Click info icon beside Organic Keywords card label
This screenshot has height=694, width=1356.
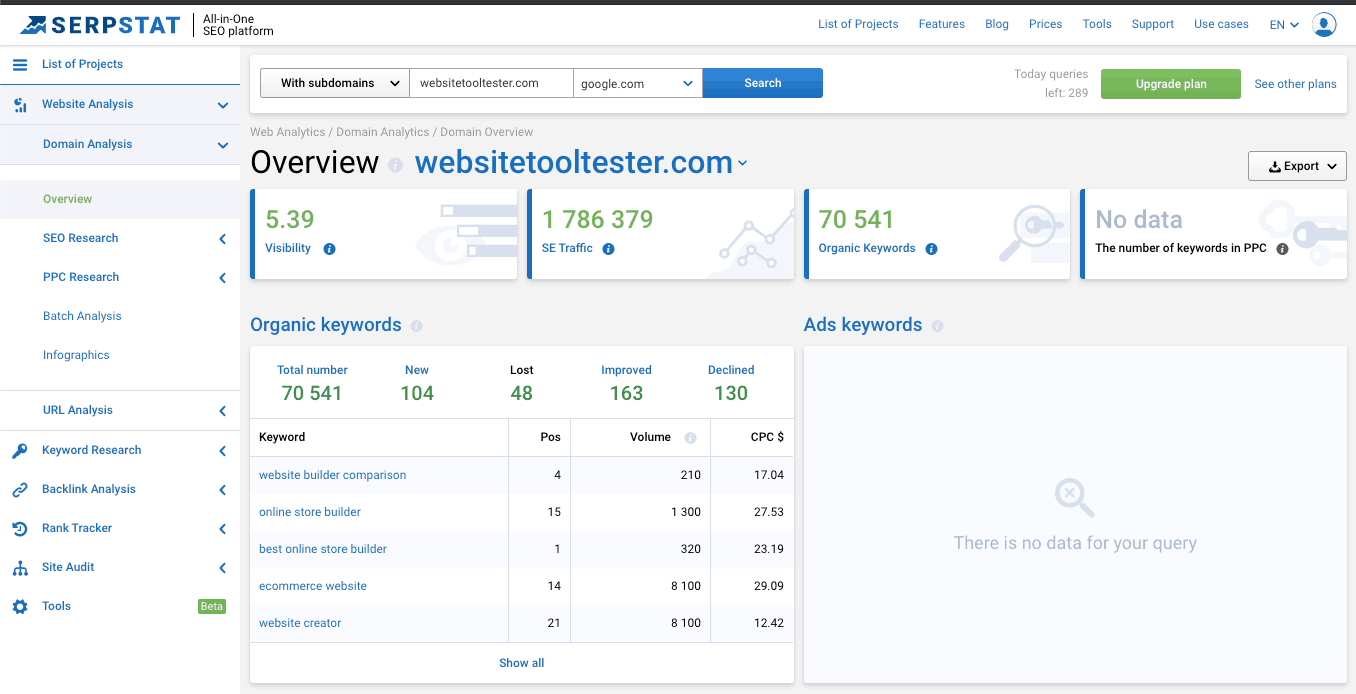pyautogui.click(x=931, y=249)
